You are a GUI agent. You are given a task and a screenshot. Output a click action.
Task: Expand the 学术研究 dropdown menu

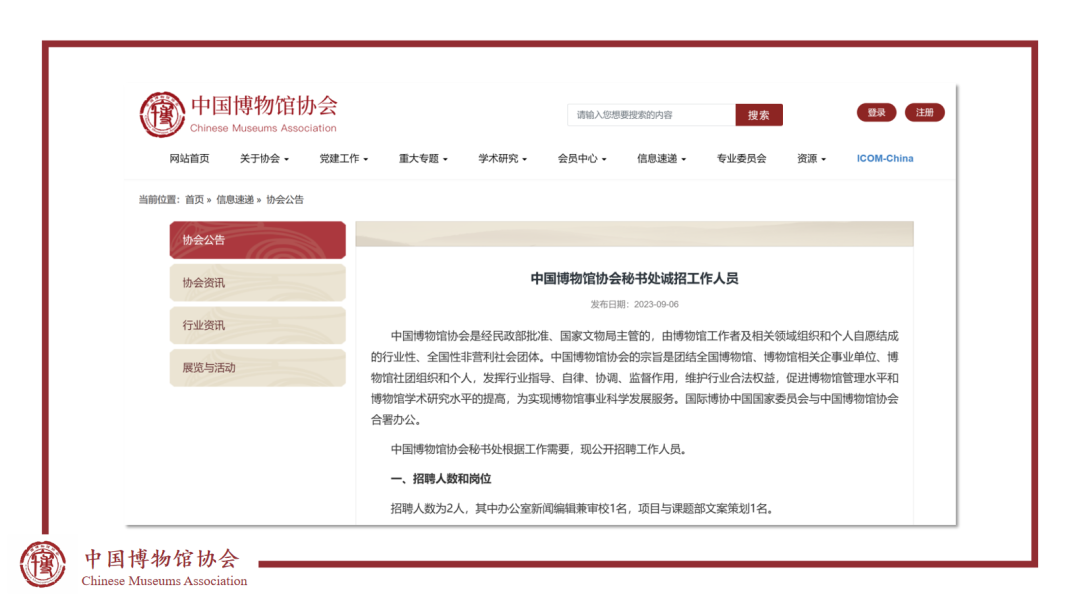pyautogui.click(x=503, y=158)
